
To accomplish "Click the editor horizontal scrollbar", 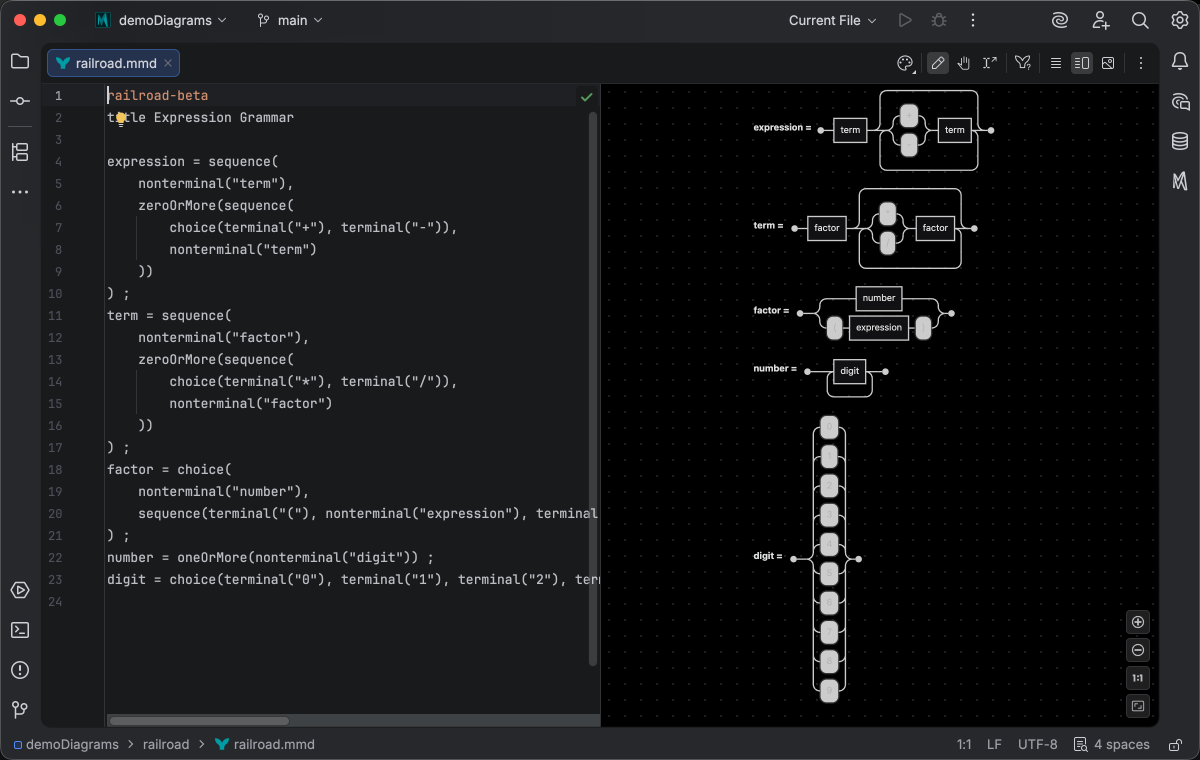I will [x=199, y=720].
